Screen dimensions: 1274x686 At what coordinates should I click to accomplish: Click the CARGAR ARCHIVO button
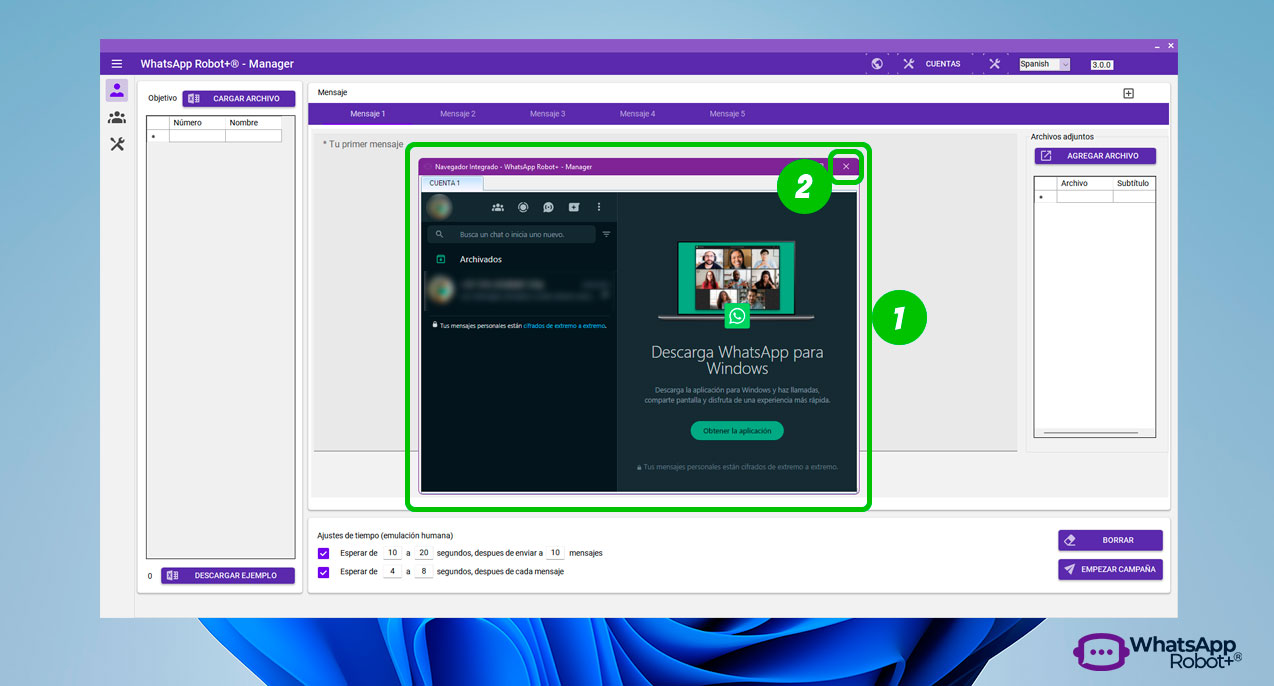238,99
